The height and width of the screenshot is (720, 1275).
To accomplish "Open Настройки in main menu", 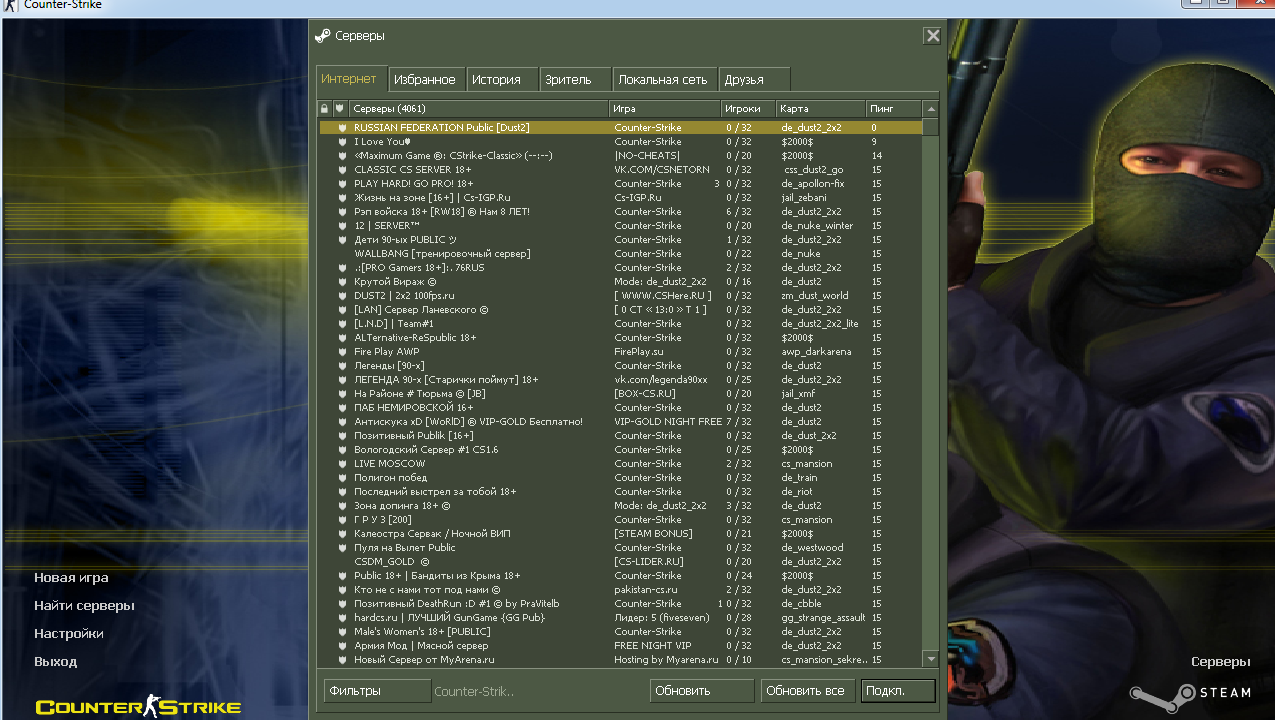I will [x=69, y=634].
